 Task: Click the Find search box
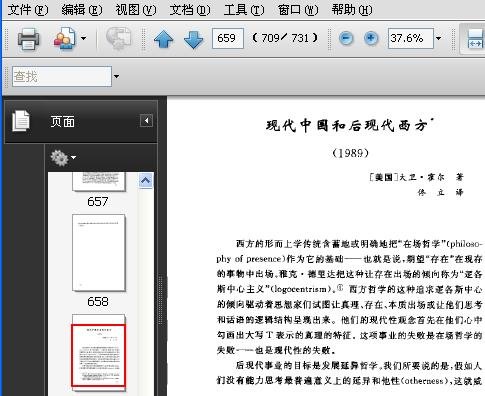(62, 77)
